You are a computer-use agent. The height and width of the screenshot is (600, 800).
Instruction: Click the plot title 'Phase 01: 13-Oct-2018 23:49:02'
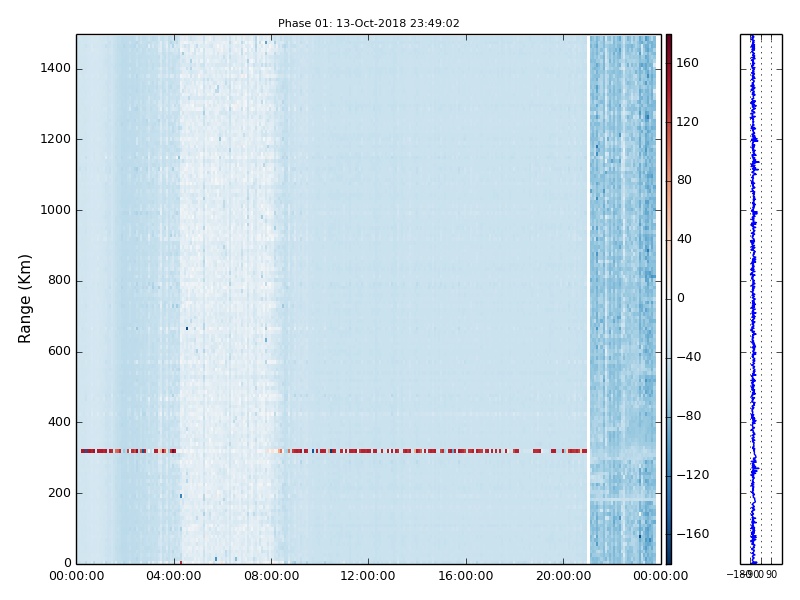click(368, 23)
